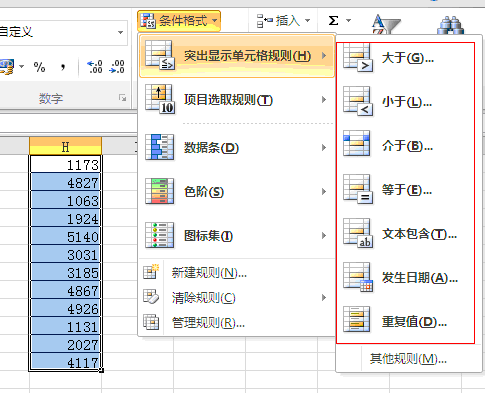The height and width of the screenshot is (393, 485).
Task: Click the increase decimal button
Action: pos(94,67)
